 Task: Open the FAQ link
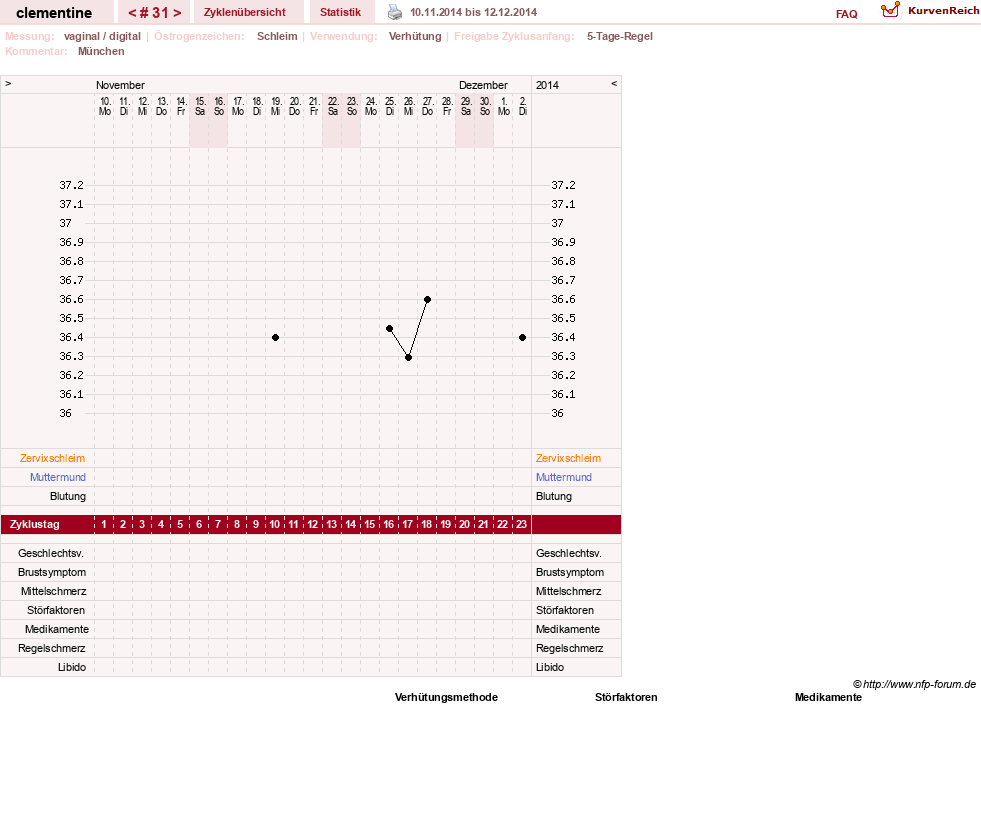pyautogui.click(x=846, y=14)
